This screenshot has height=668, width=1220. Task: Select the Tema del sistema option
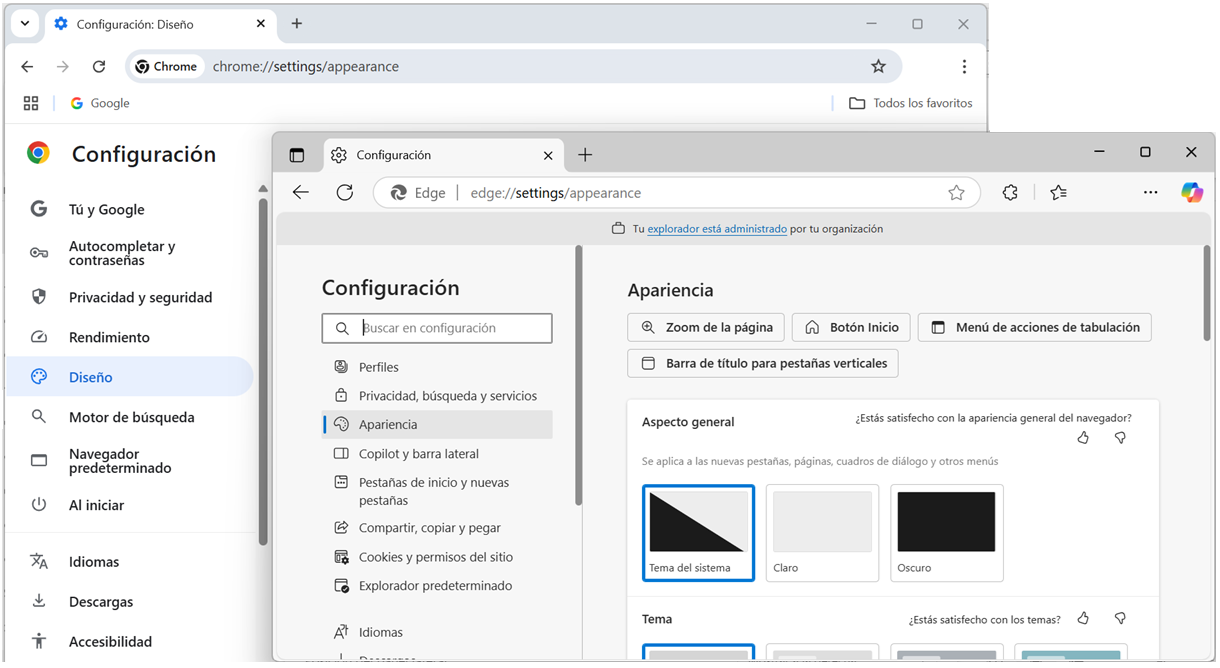pos(698,532)
